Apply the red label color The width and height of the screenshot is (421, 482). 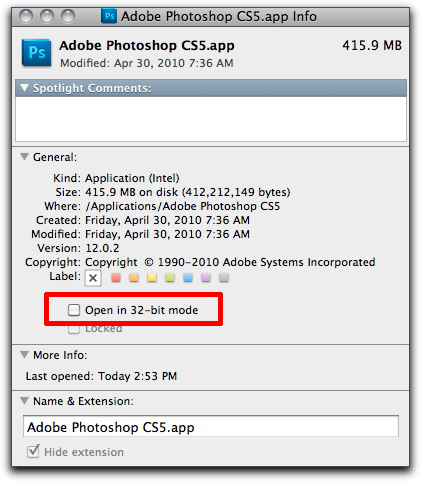116,277
